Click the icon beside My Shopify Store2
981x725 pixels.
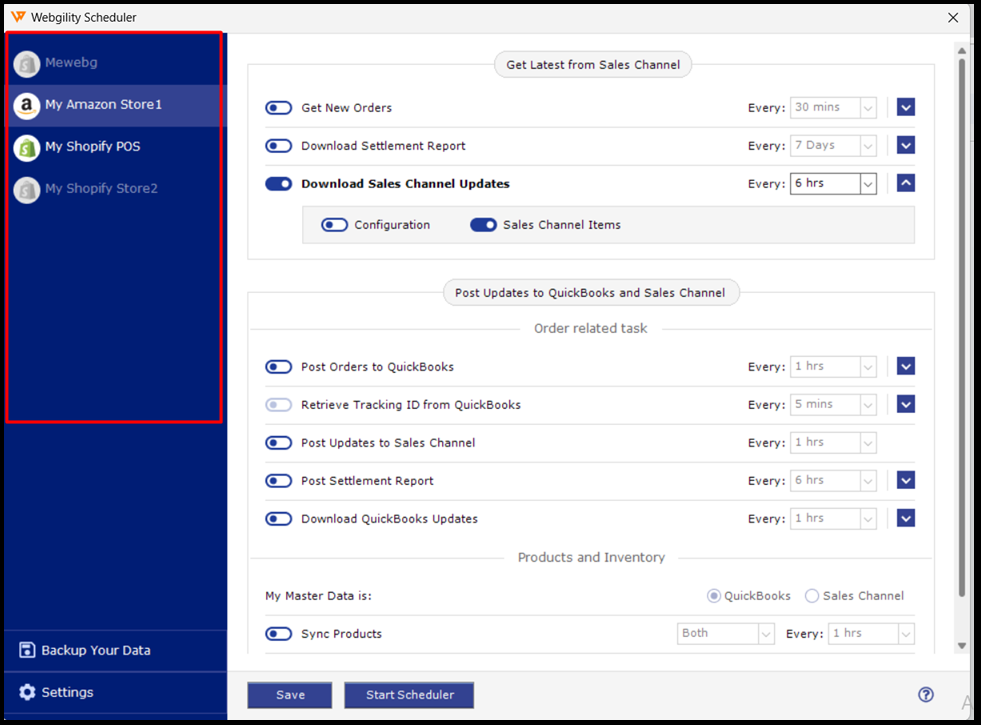26,188
